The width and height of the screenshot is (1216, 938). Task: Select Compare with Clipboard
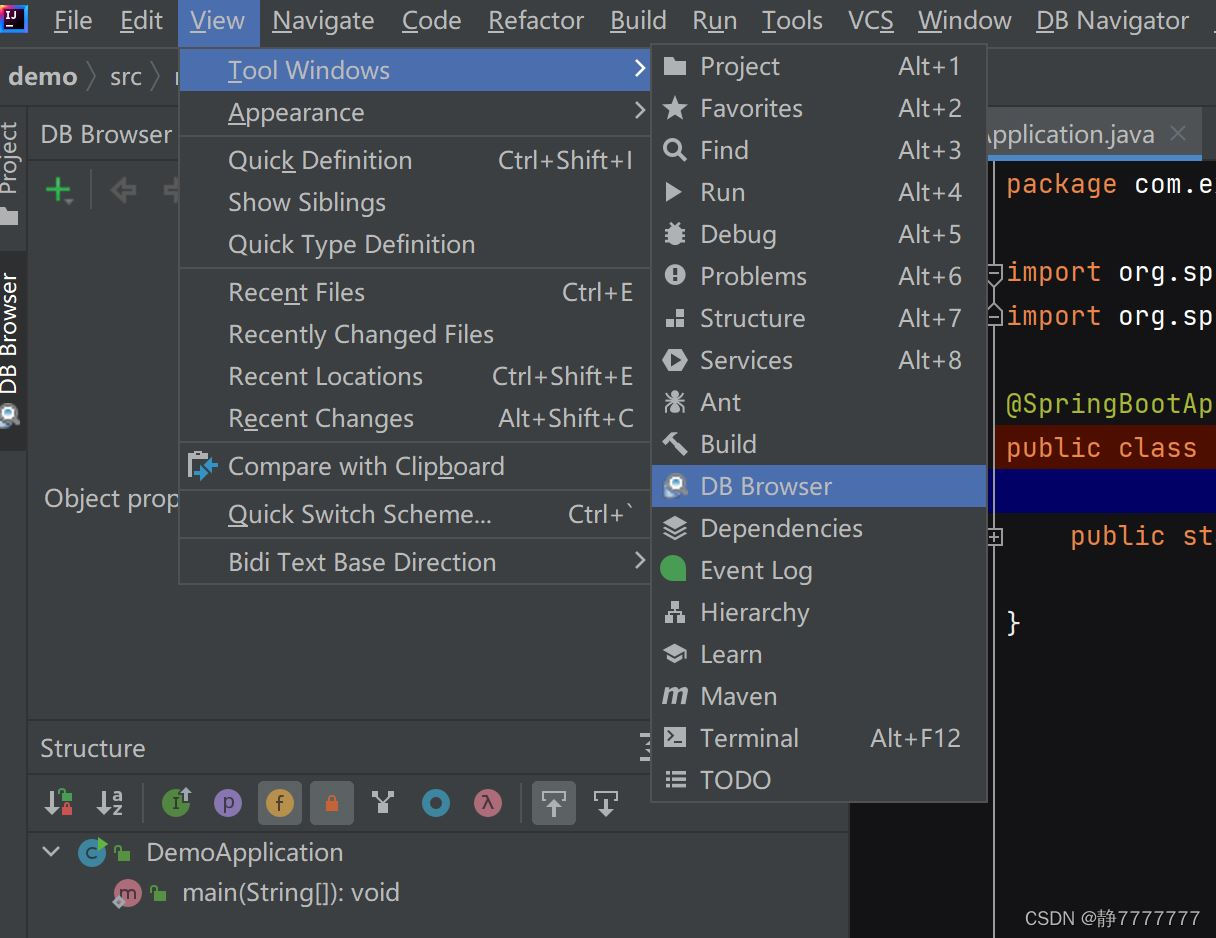tap(415, 466)
